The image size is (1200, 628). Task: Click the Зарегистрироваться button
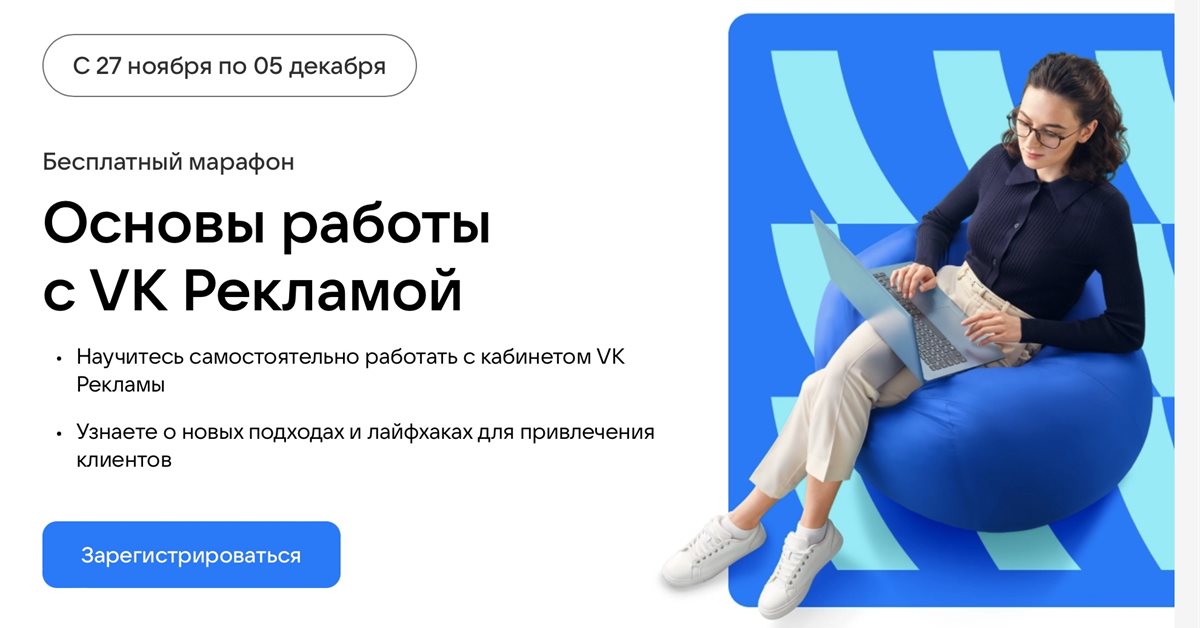coord(191,554)
